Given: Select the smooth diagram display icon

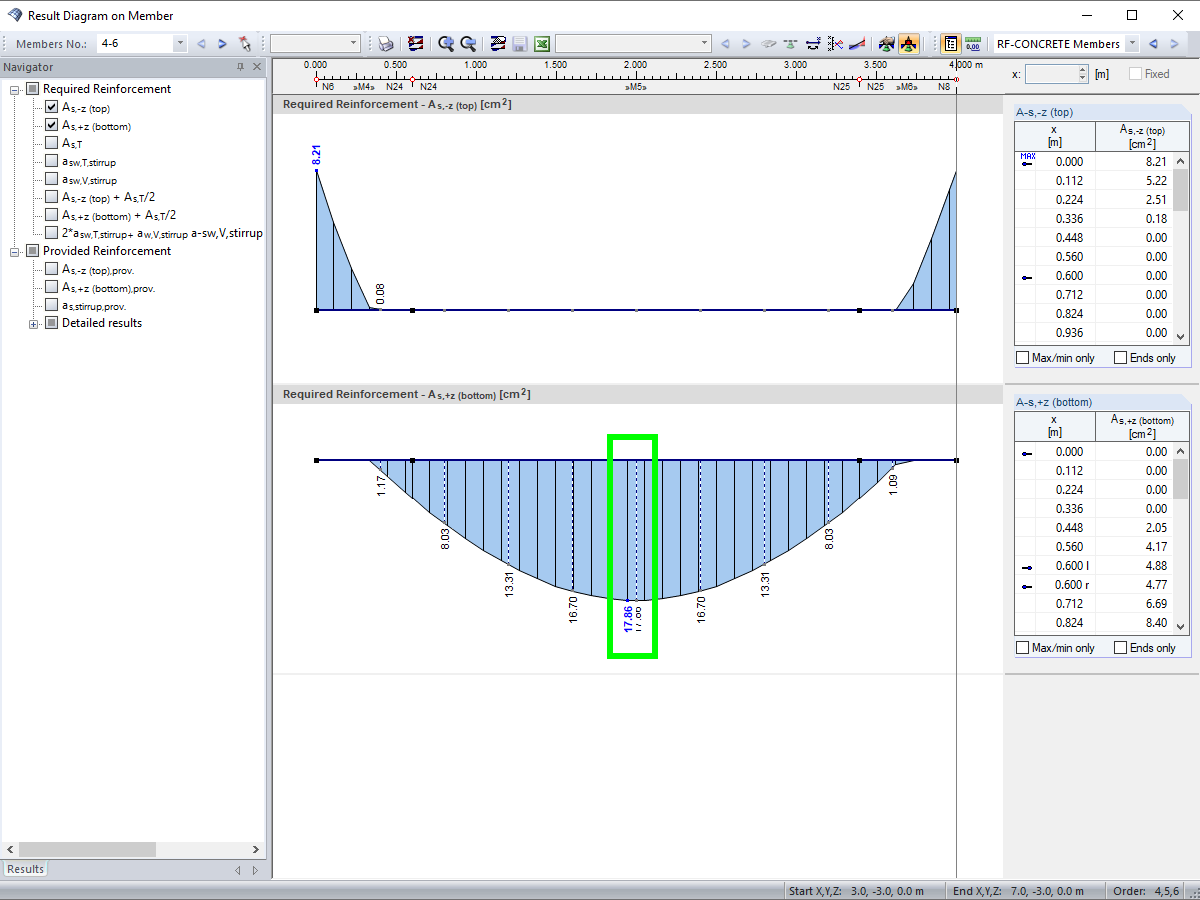Looking at the screenshot, I should coord(496,43).
